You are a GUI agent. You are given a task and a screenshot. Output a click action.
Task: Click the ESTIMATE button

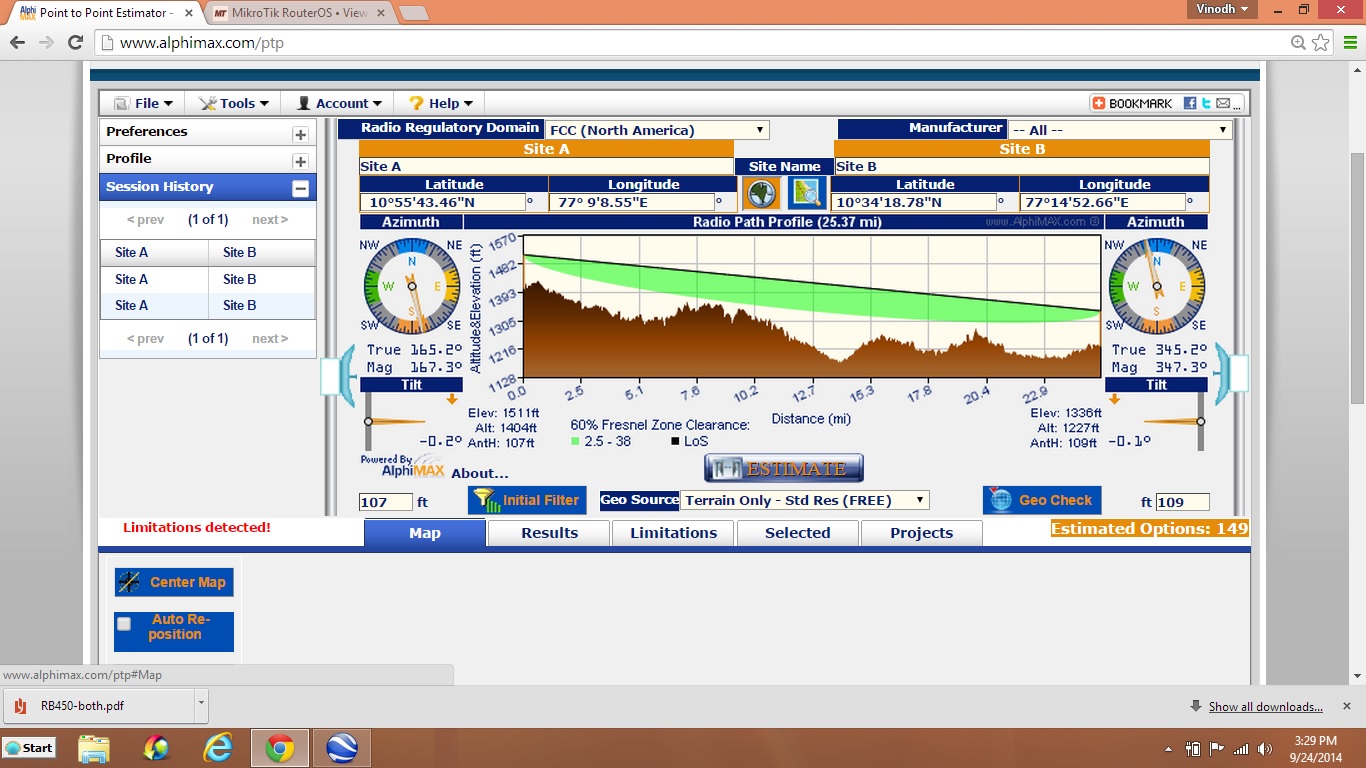pyautogui.click(x=784, y=468)
